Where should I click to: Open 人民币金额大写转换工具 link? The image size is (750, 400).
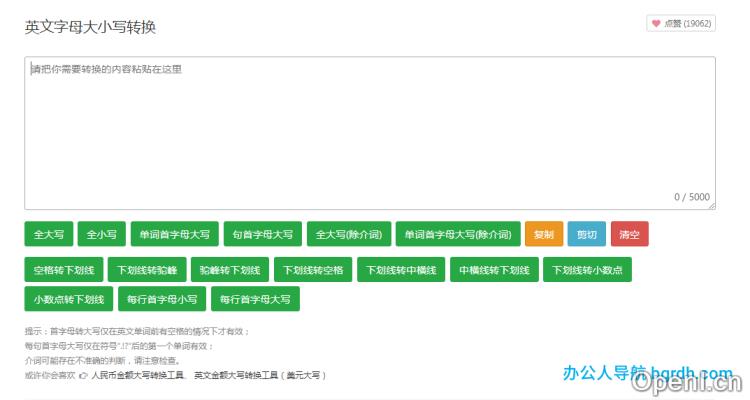pyautogui.click(x=138, y=375)
